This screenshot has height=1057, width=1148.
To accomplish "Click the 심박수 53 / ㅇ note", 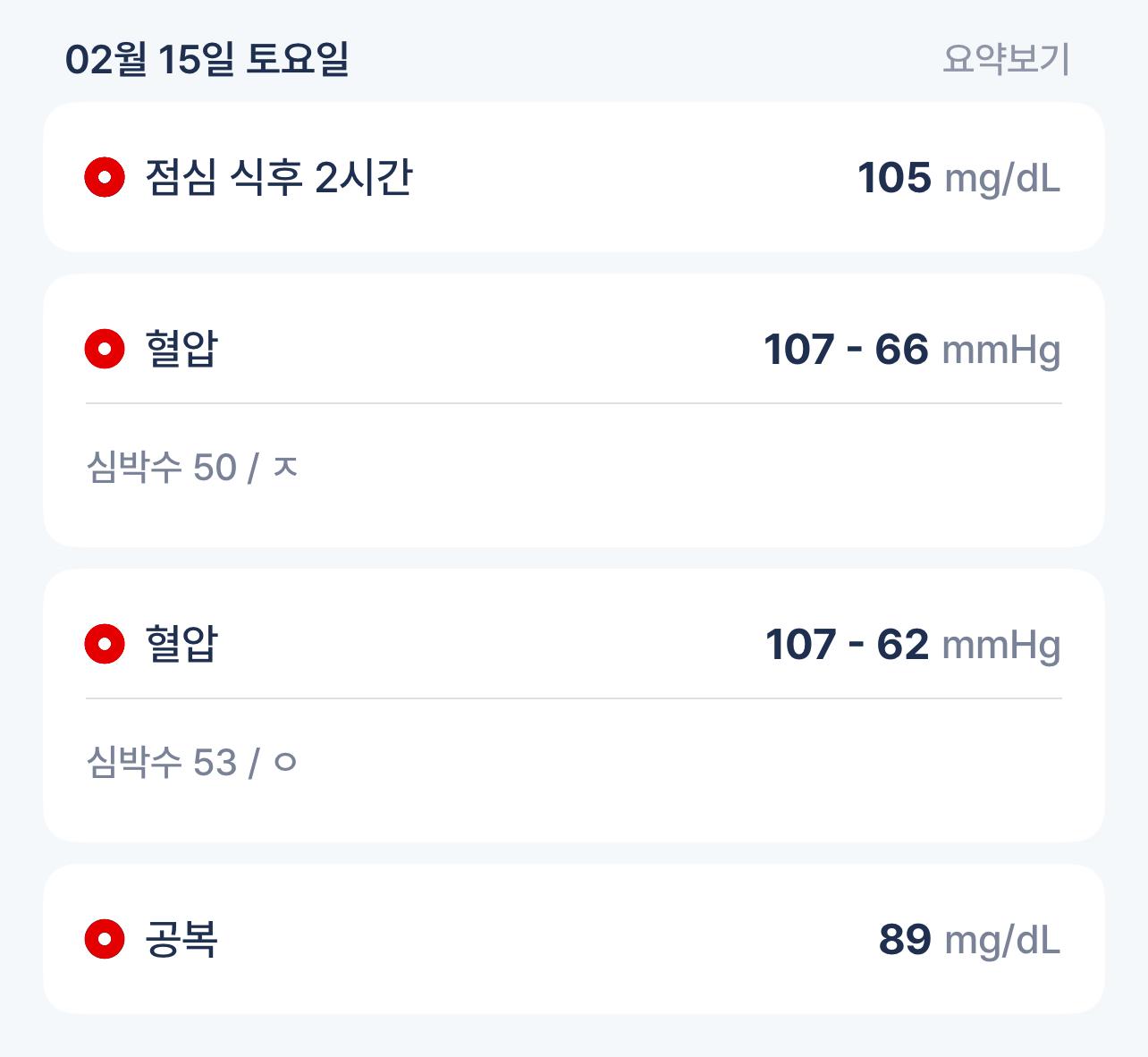I will click(x=191, y=762).
